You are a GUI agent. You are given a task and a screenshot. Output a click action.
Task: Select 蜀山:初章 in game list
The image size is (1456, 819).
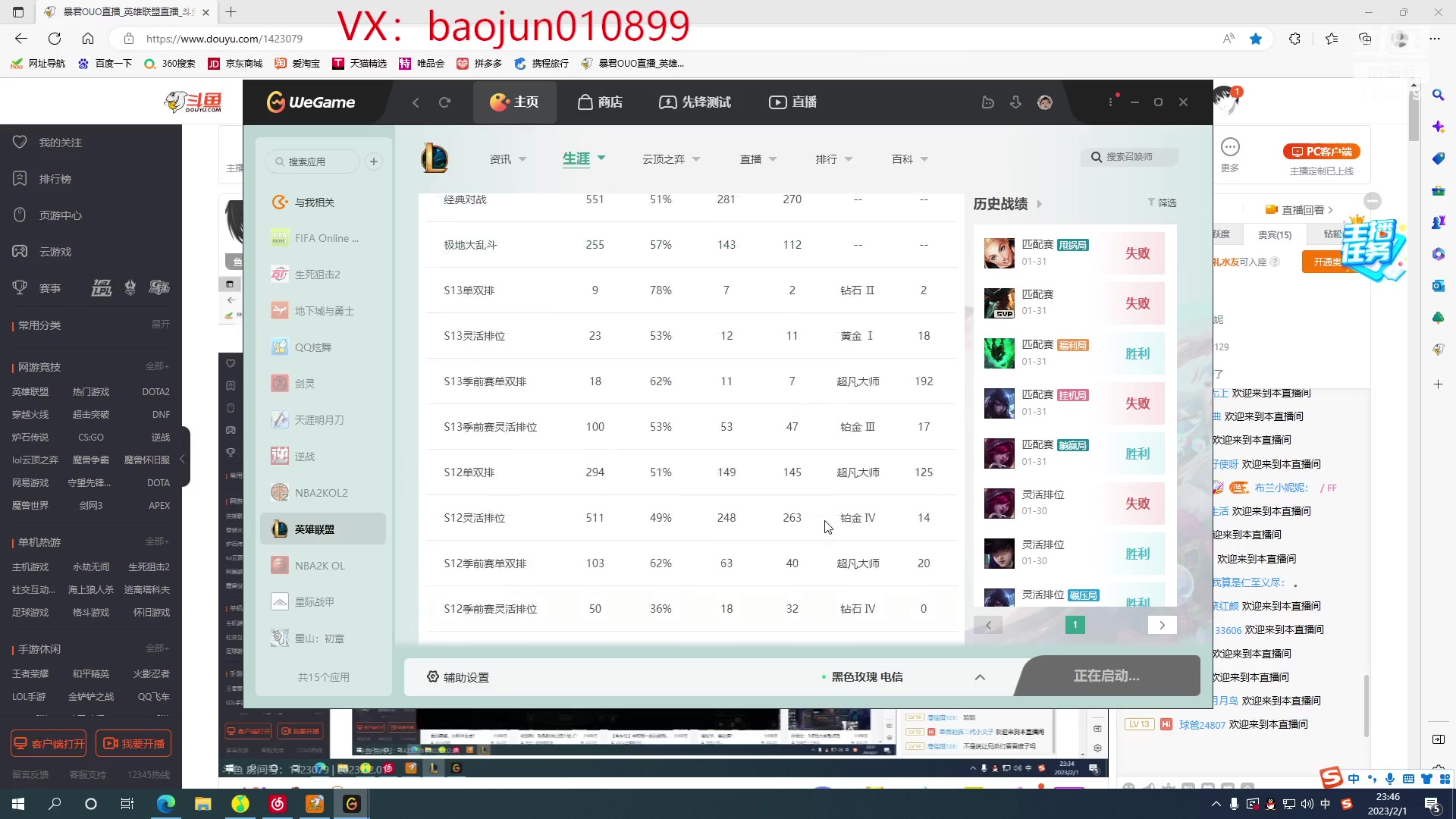coord(322,639)
